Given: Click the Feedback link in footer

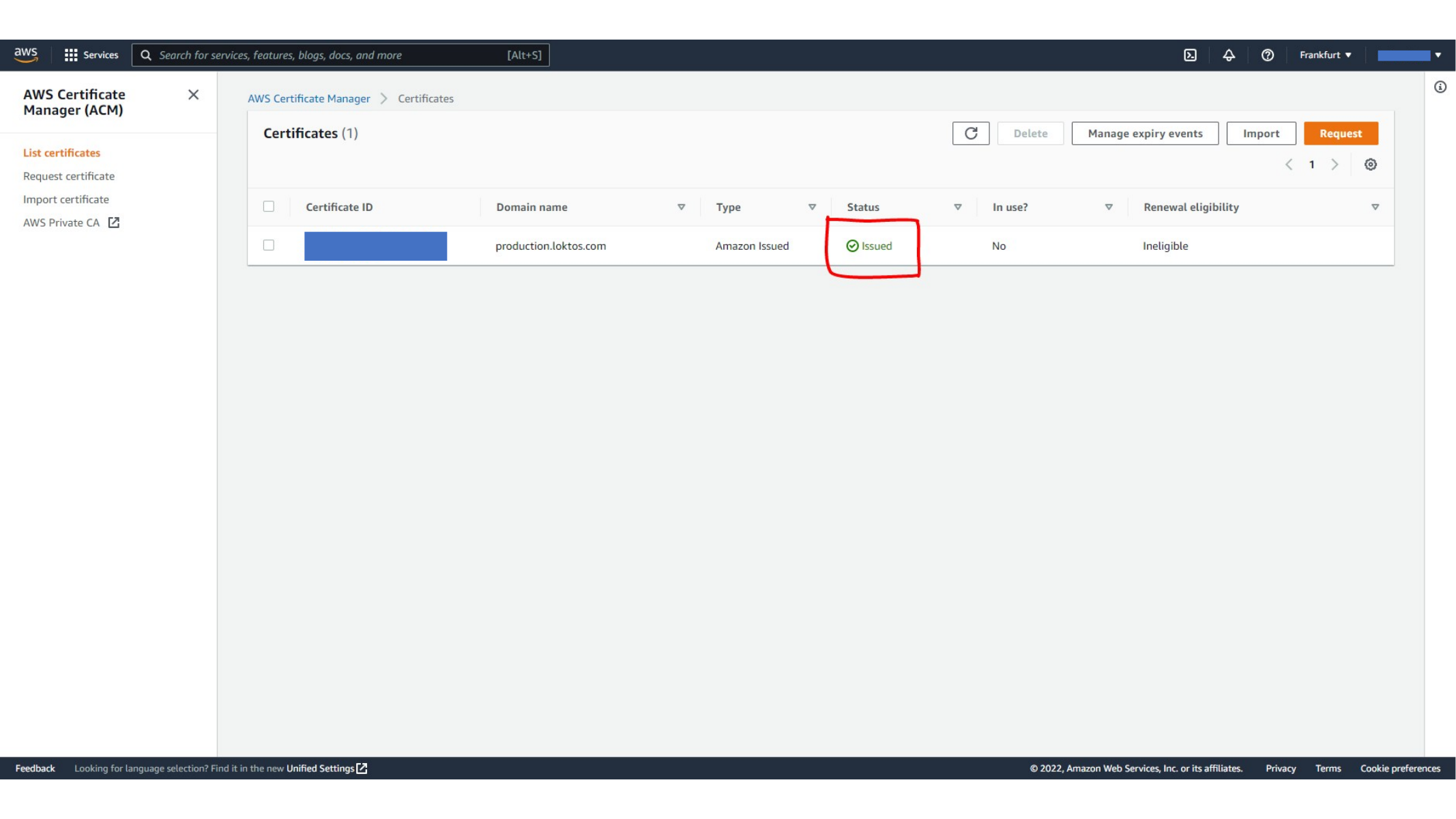Looking at the screenshot, I should click(x=35, y=768).
